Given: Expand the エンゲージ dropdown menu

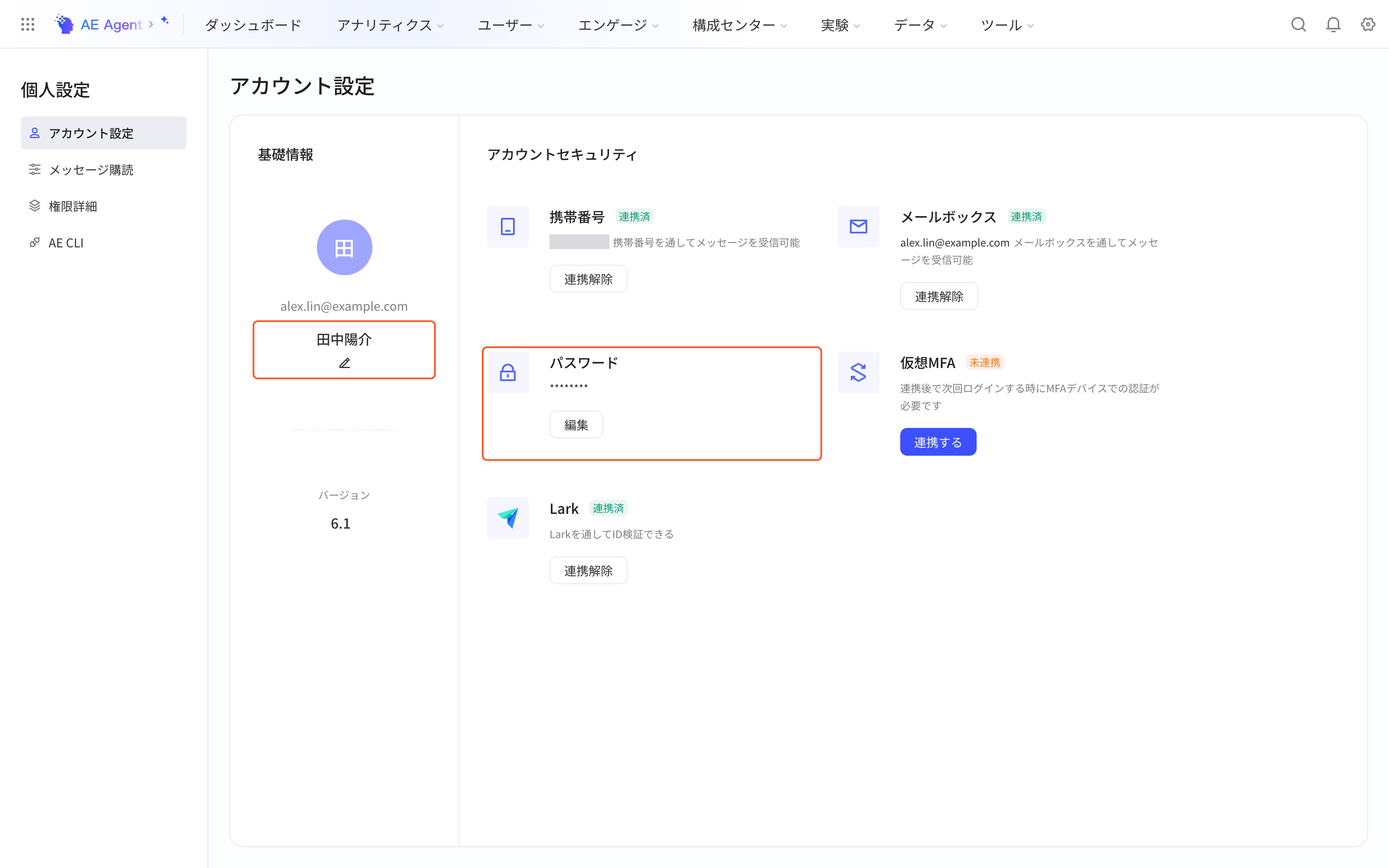Looking at the screenshot, I should (x=618, y=25).
